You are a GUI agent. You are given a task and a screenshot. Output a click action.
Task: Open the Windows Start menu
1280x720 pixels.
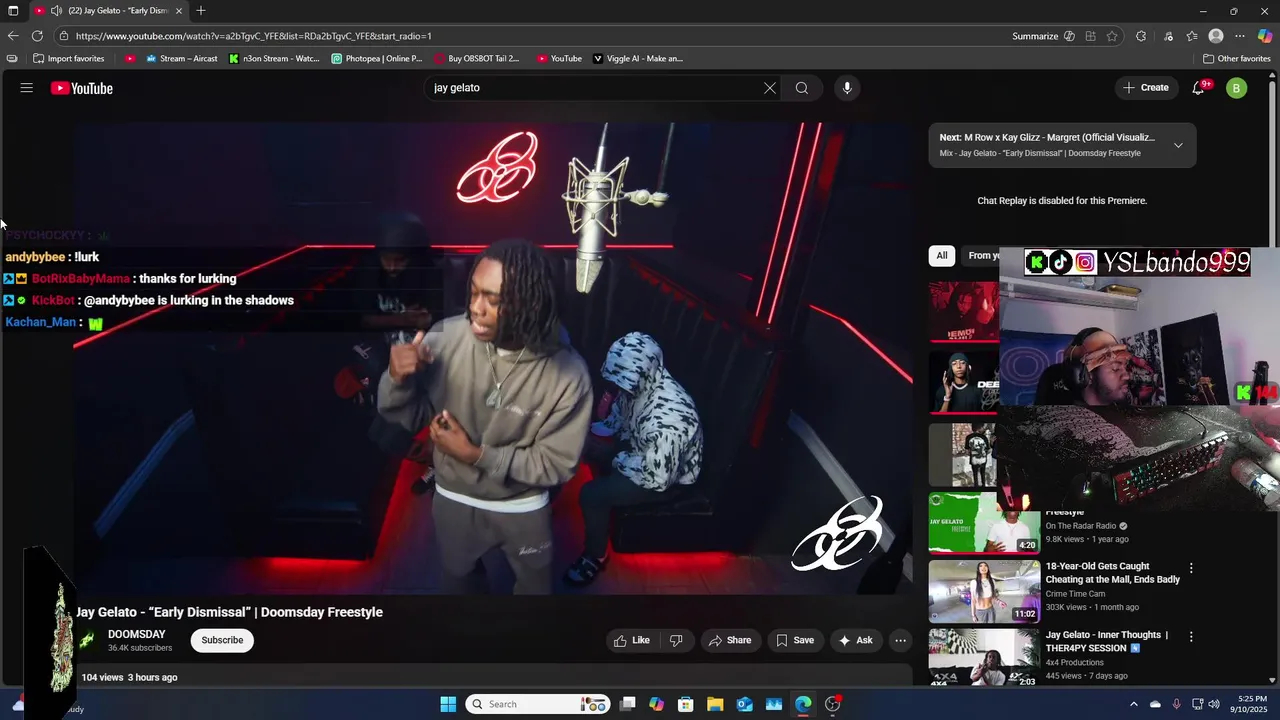(x=448, y=704)
